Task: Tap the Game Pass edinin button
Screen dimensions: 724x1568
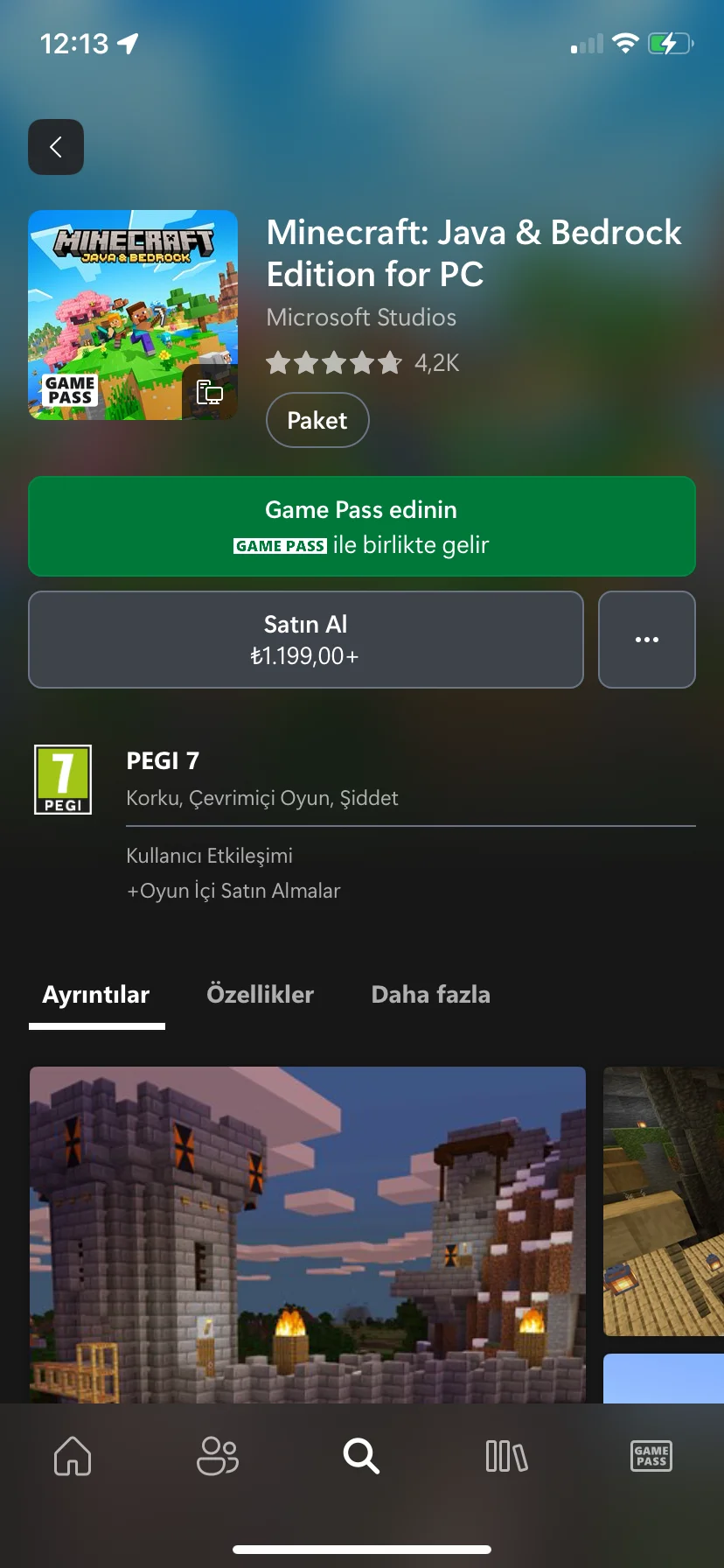Action: tap(362, 526)
